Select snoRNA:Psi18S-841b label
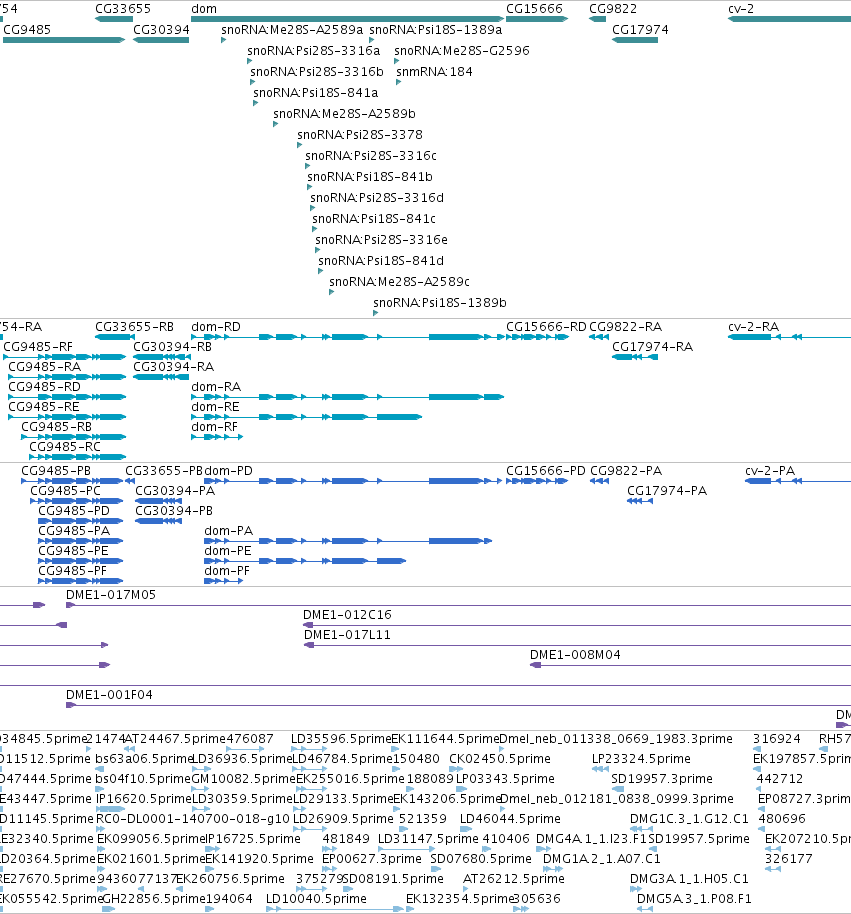 (370, 177)
